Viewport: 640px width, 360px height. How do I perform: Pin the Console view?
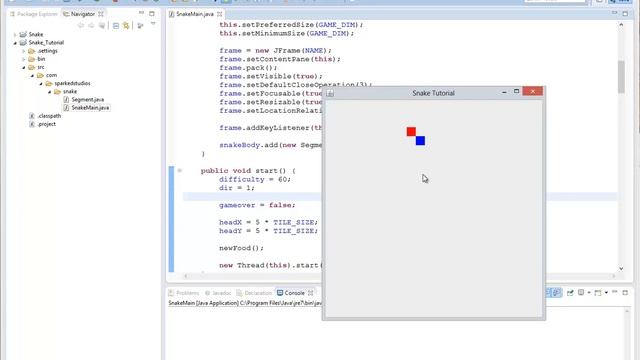point(570,293)
